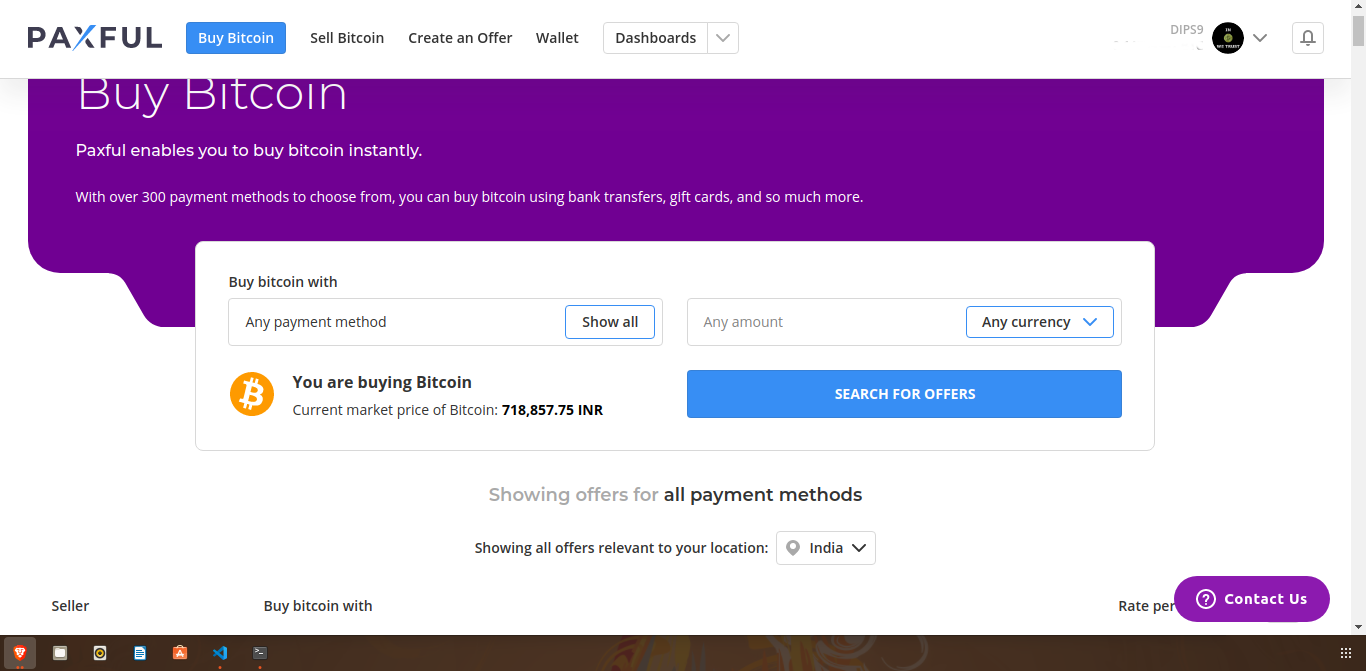Click 'You are buying Bitcoin' text
This screenshot has height=671, width=1366.
[382, 382]
